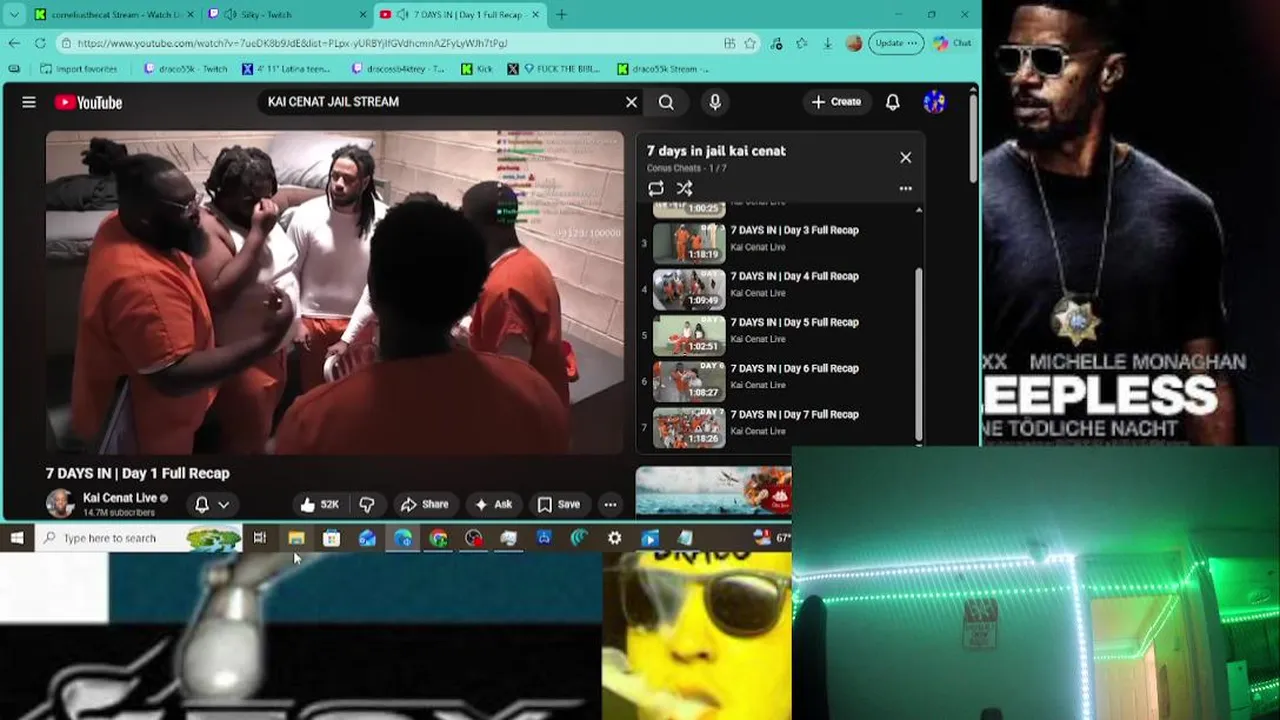Viewport: 1280px width, 720px height.
Task: Click the YouTube search magnifier button
Action: [x=666, y=102]
